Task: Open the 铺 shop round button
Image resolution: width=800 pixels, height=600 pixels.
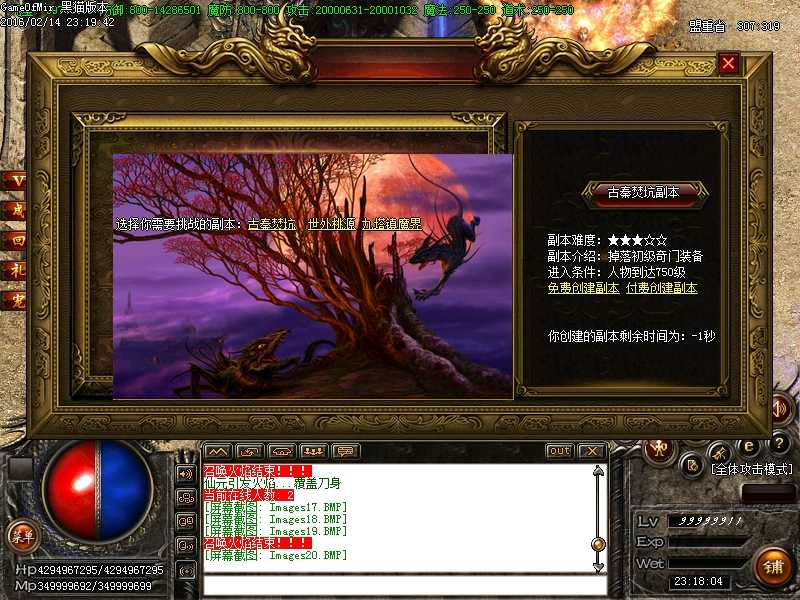Action: (x=773, y=566)
